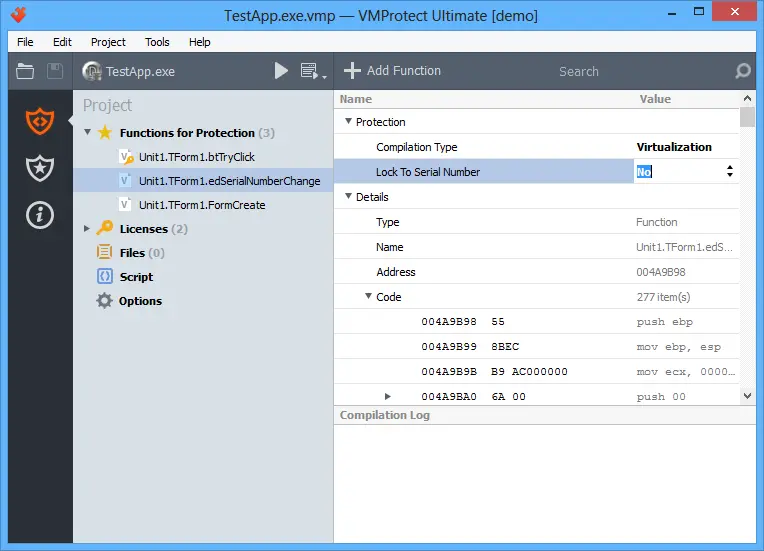Image resolution: width=764 pixels, height=551 pixels.
Task: Click the Add Function plus icon
Action: [x=352, y=71]
